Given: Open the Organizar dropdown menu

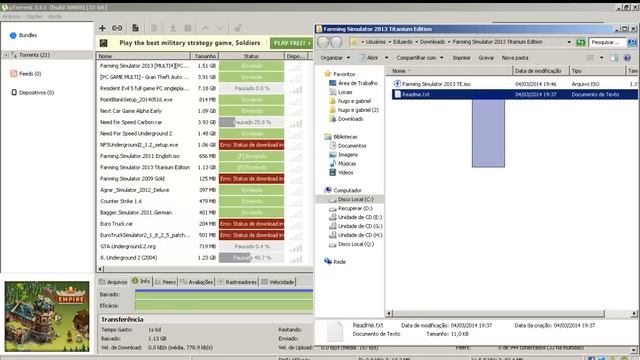Looking at the screenshot, I should click(x=335, y=58).
